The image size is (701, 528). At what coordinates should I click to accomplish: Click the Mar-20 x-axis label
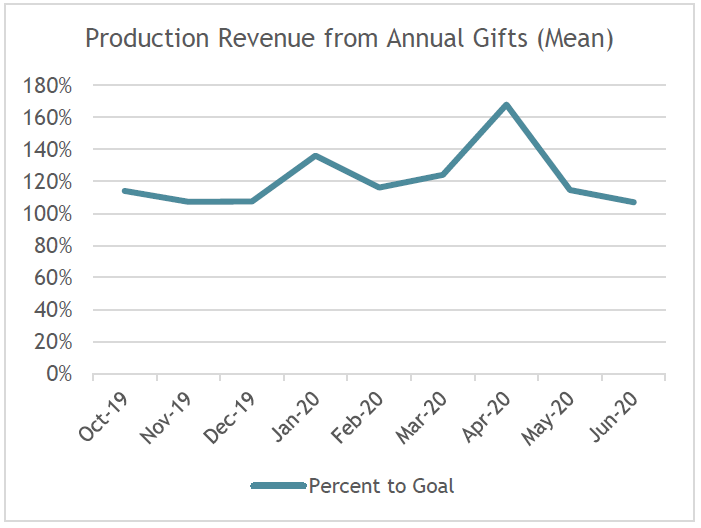[x=421, y=418]
